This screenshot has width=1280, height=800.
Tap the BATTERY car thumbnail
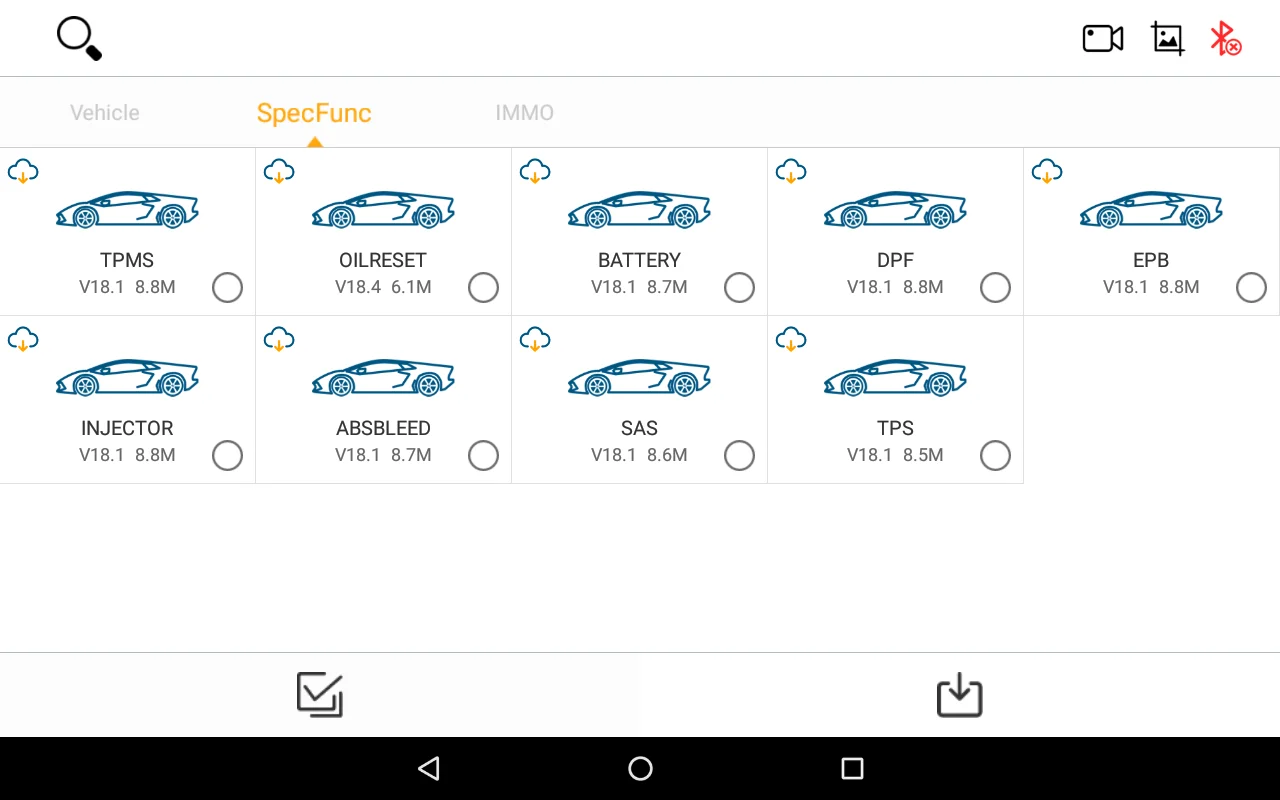639,209
